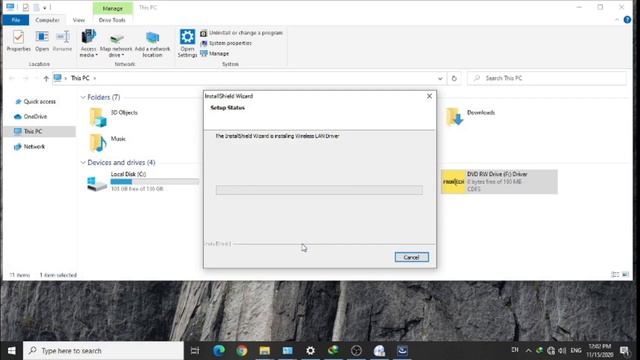
Task: Click the taskbar clock and date
Action: click(600, 351)
